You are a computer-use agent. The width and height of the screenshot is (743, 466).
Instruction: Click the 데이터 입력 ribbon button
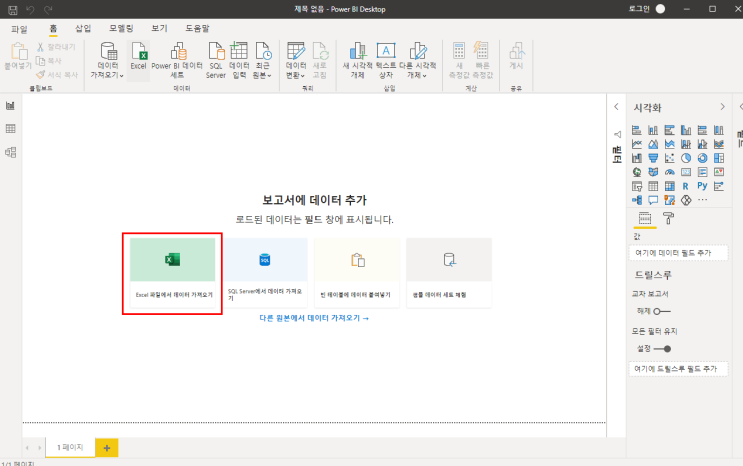click(239, 60)
